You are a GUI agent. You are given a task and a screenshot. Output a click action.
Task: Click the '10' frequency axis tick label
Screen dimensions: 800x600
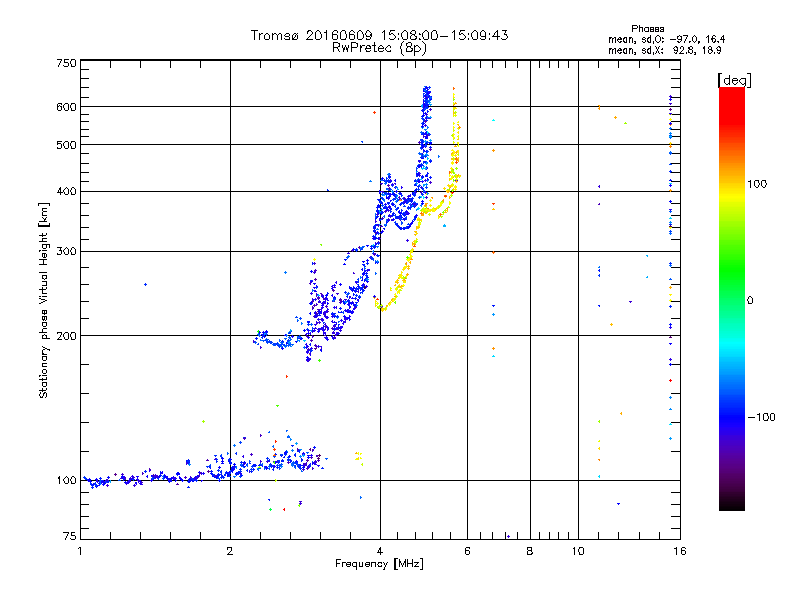coord(578,551)
